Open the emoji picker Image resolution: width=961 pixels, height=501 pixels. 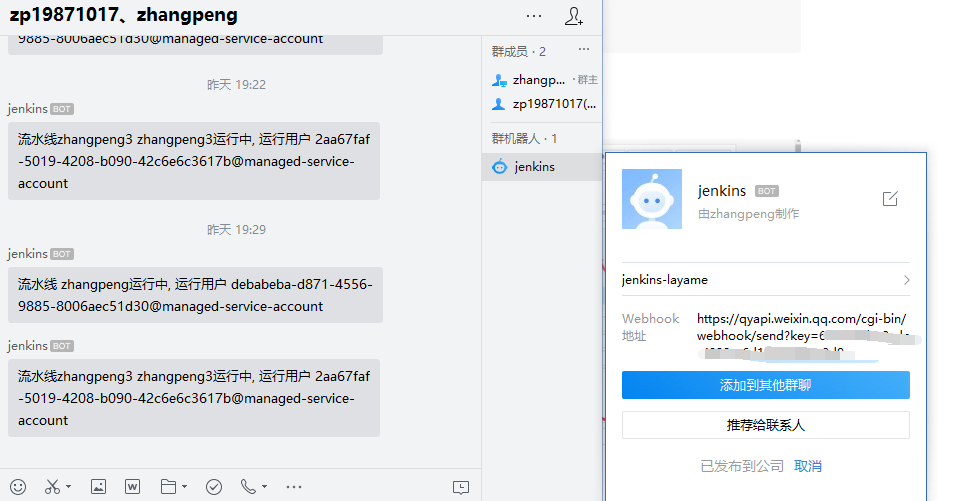pos(17,487)
